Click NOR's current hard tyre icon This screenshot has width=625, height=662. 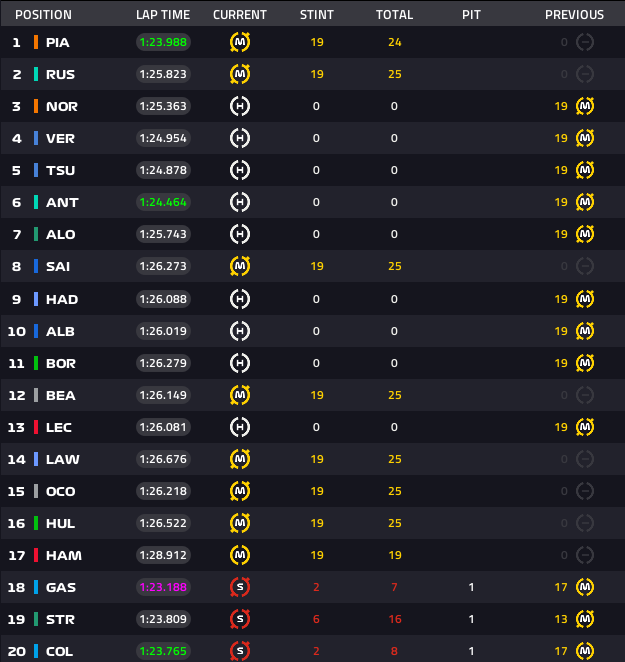point(240,106)
